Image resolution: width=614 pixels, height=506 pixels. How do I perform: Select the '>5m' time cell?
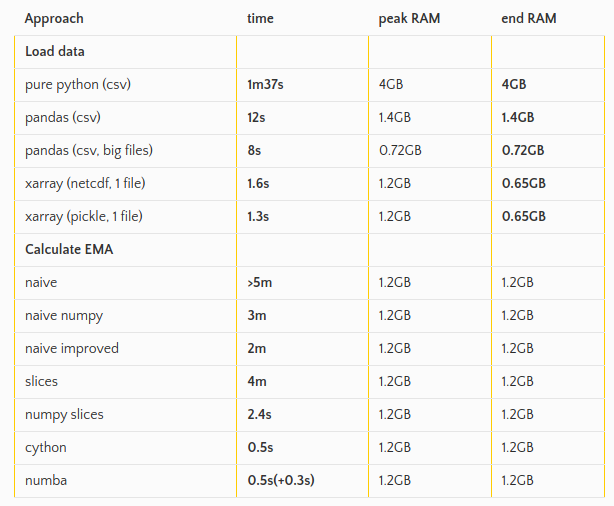(x=259, y=283)
